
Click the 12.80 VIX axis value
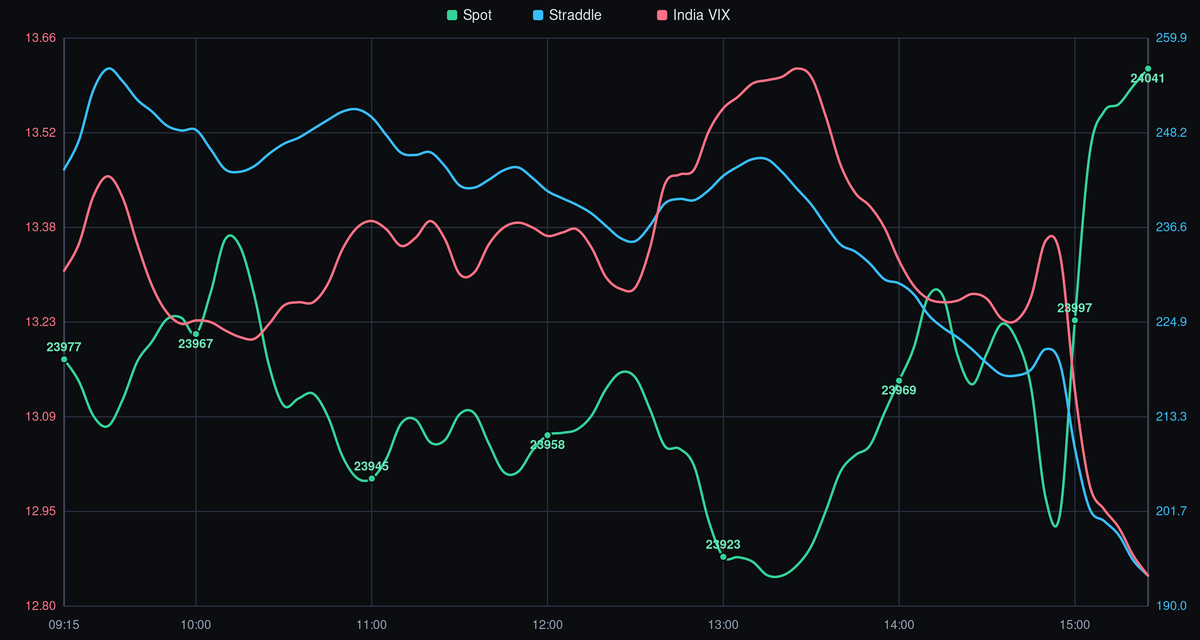click(x=40, y=606)
